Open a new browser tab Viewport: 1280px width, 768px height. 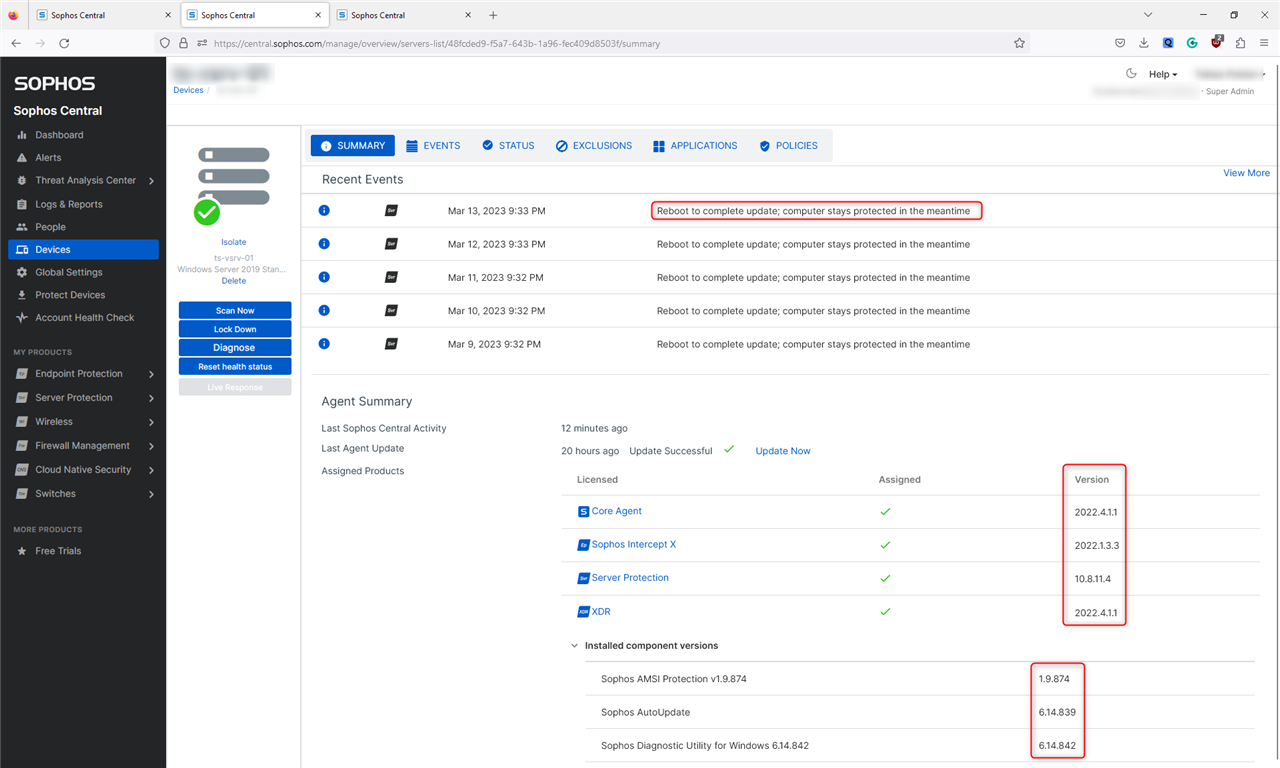tap(493, 15)
